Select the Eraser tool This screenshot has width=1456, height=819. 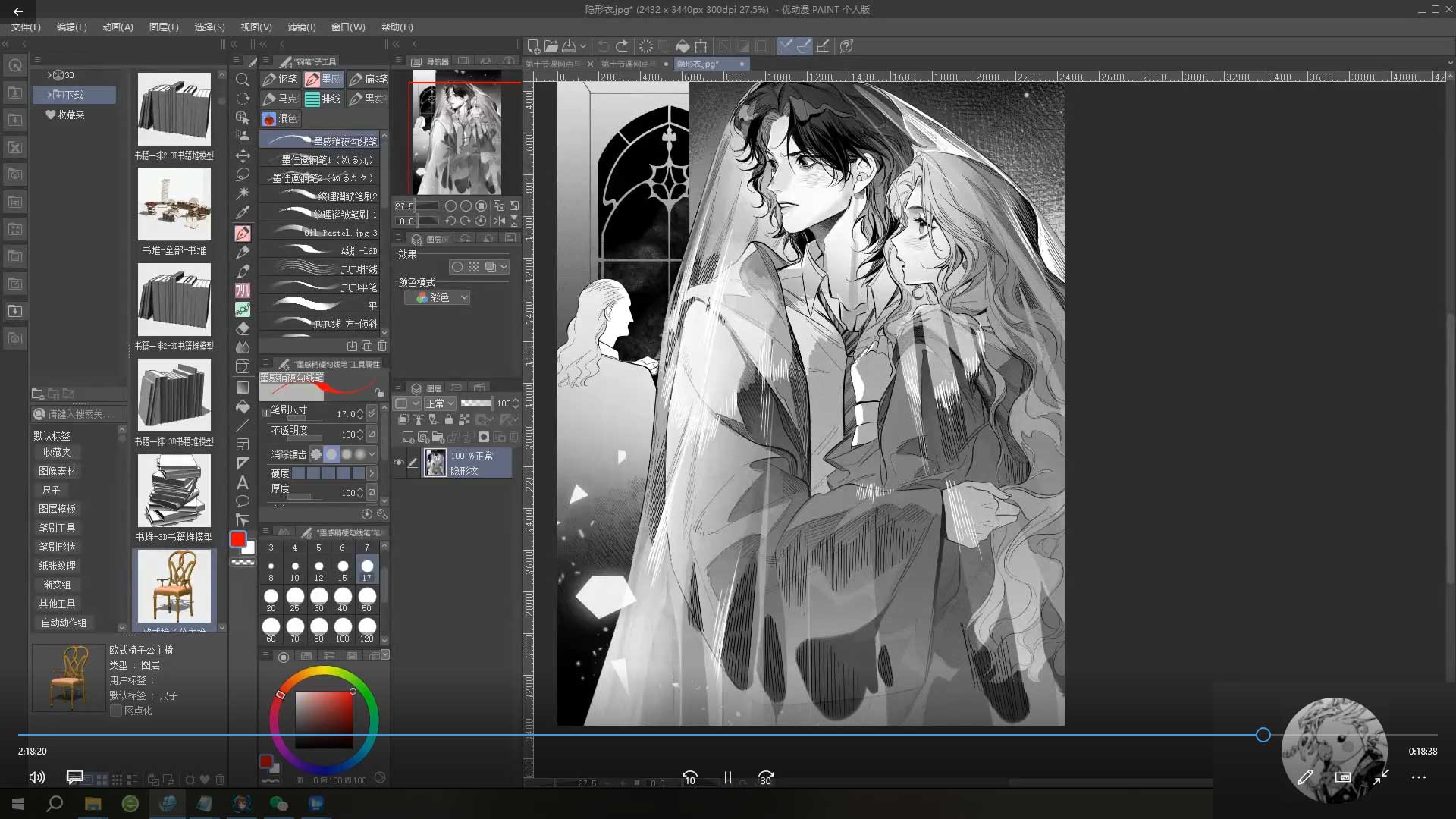pos(243,328)
